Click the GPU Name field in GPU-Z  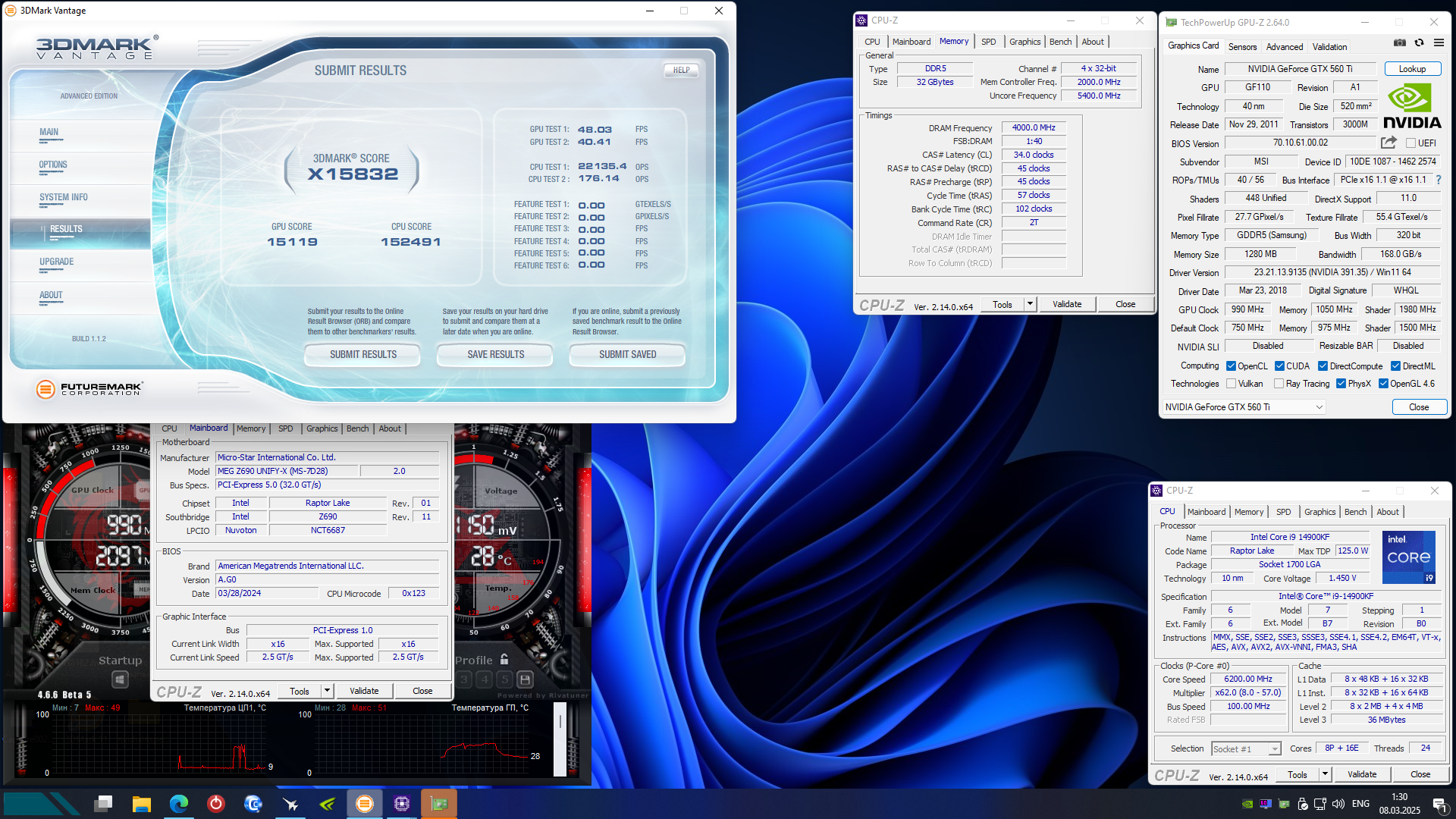click(1300, 68)
